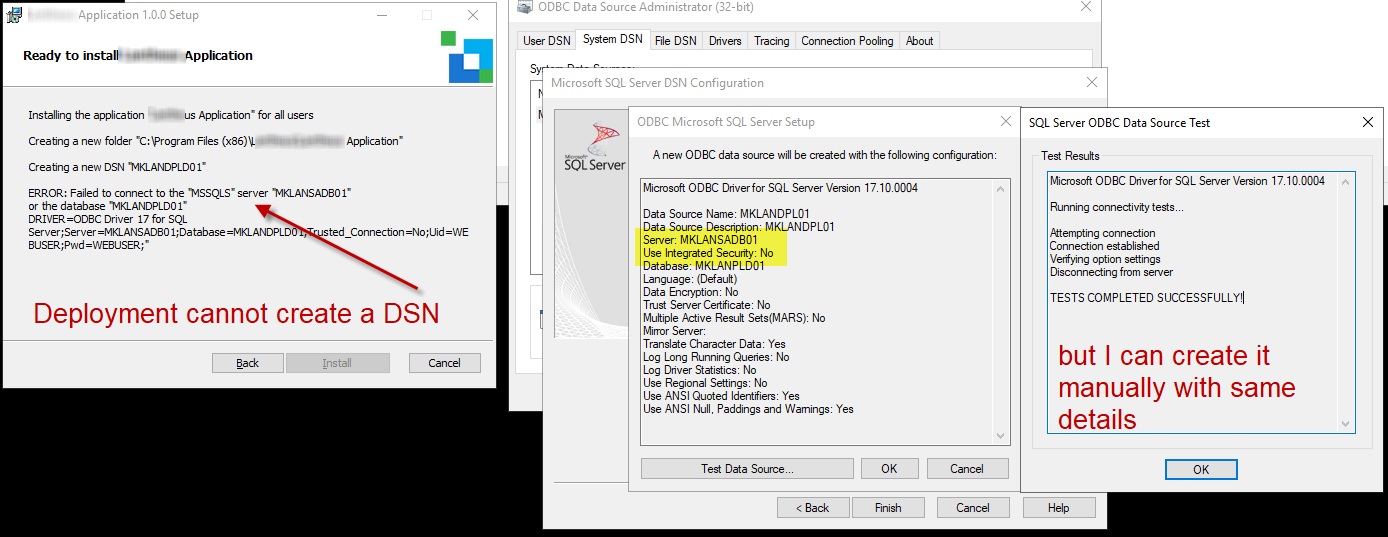Click Back in the DSN Configuration wizard
Viewport: 1388px width, 537px height.
813,508
